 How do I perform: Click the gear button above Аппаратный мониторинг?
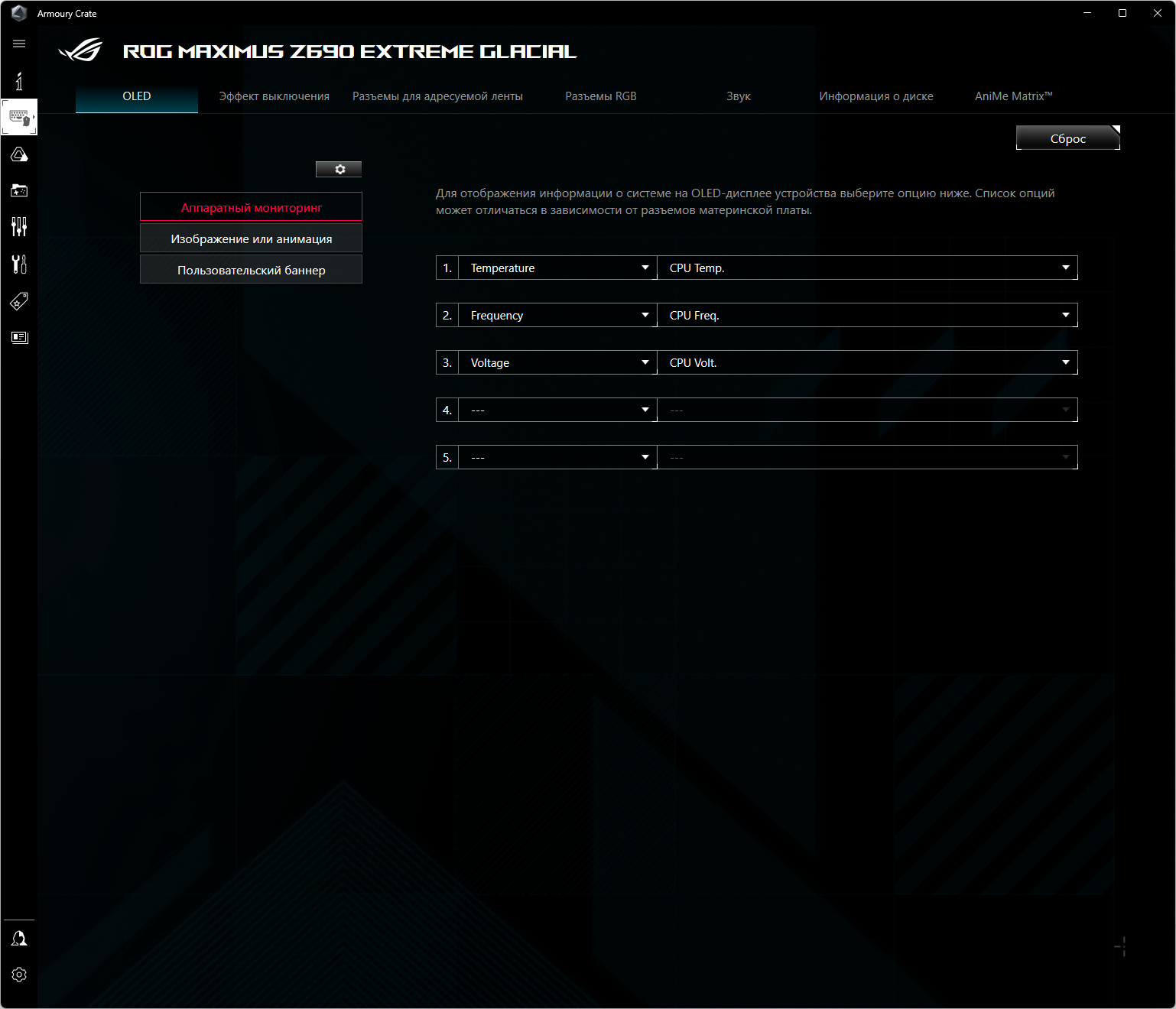tap(339, 169)
